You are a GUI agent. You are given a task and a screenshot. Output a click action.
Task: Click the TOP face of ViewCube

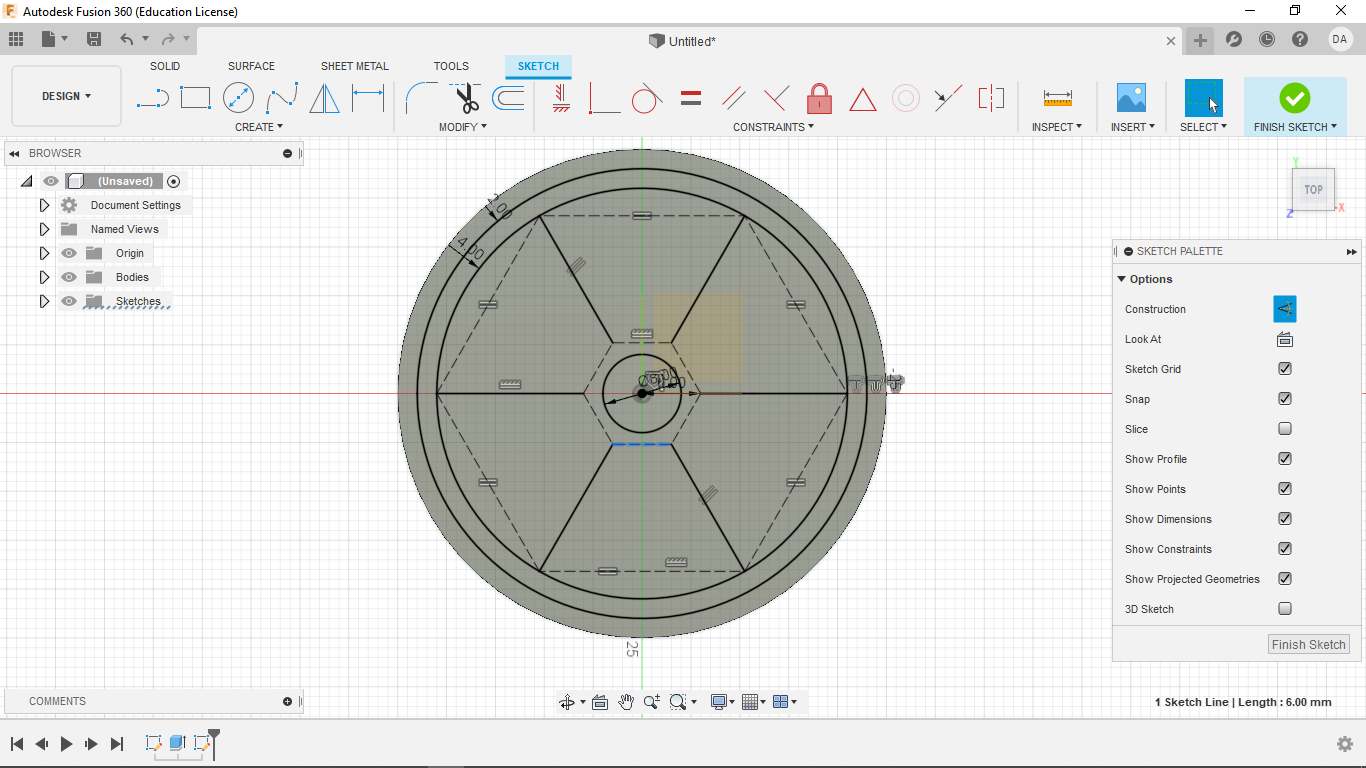(1313, 189)
